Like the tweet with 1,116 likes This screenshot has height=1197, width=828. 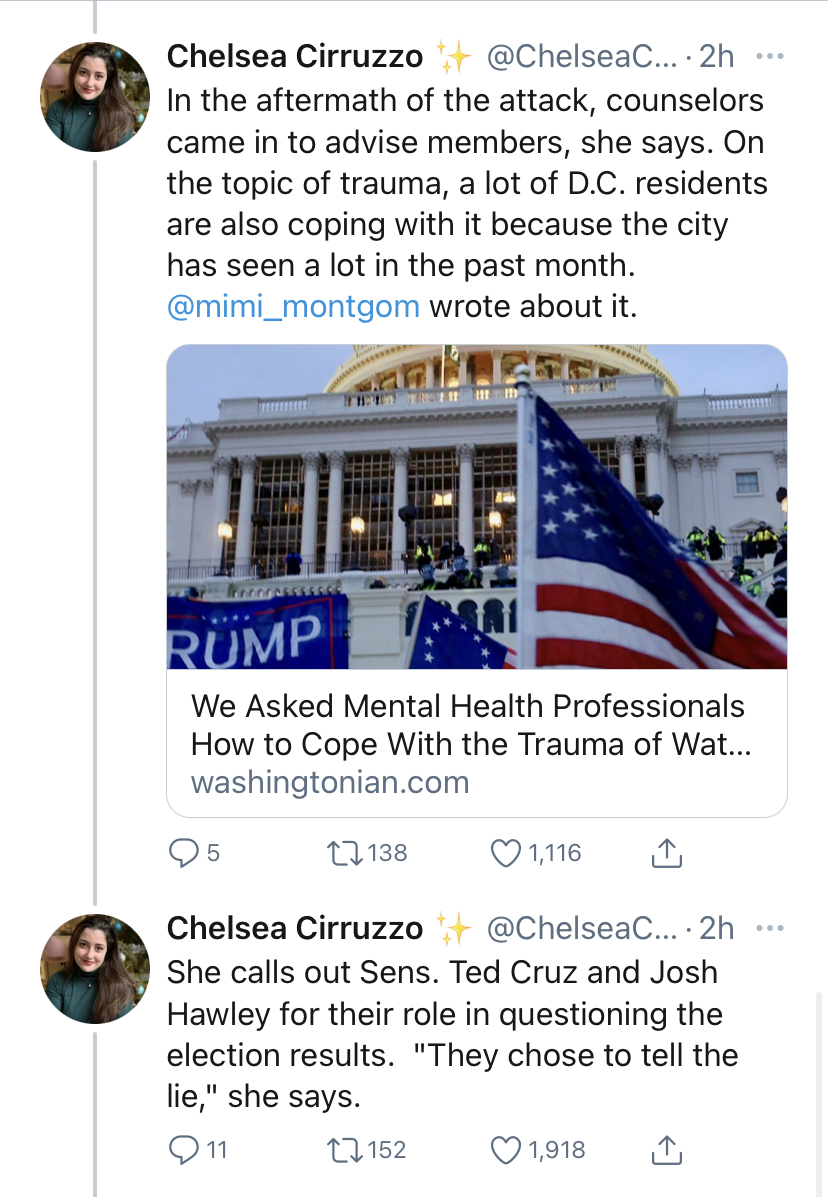click(x=505, y=853)
